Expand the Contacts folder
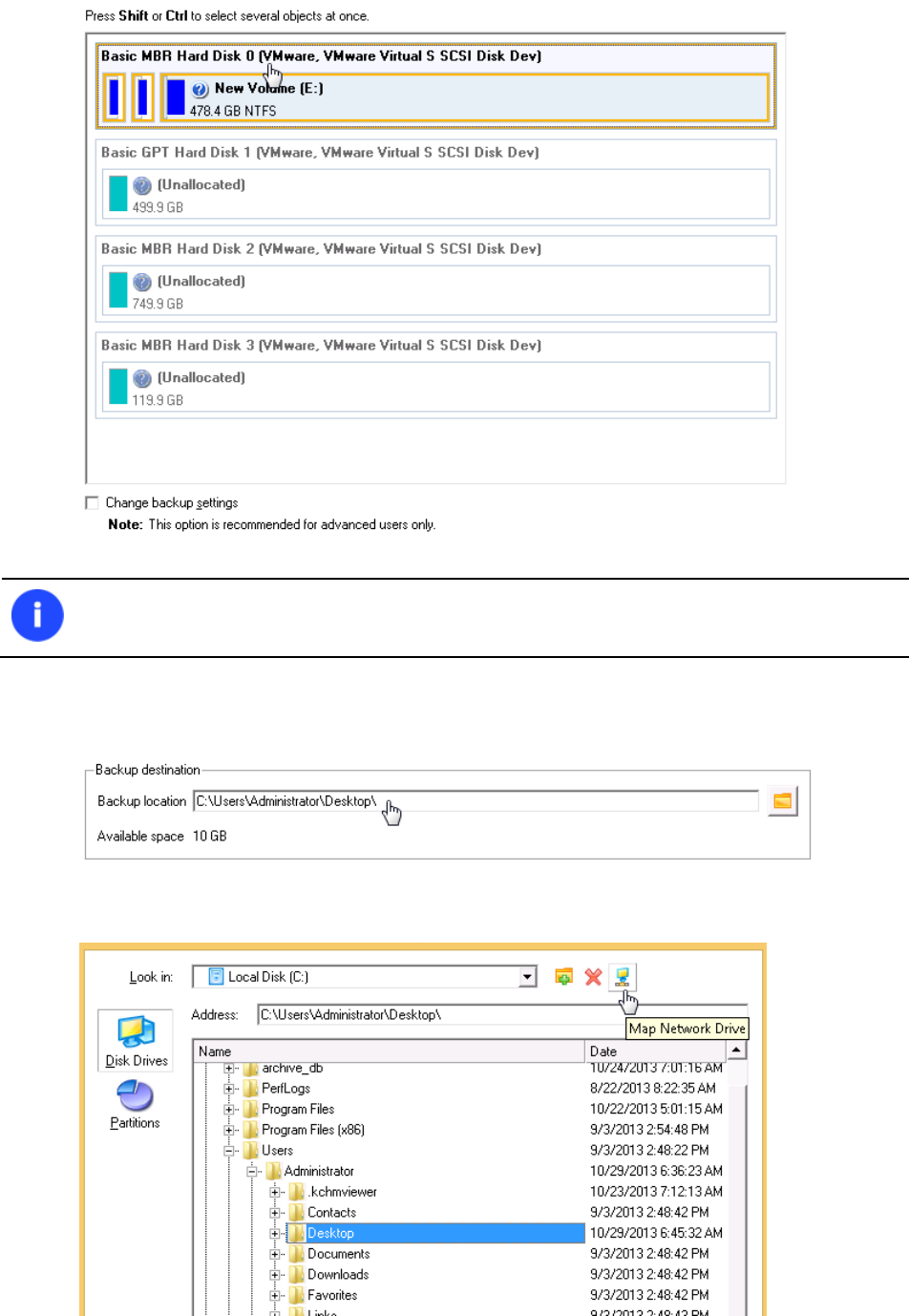The image size is (909, 1316). [275, 1213]
